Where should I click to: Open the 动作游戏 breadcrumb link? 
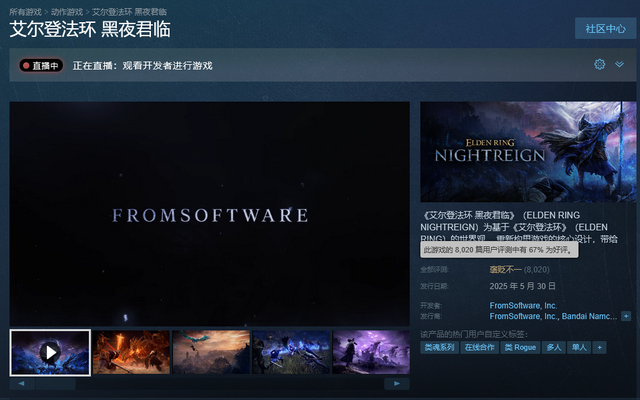(x=67, y=12)
